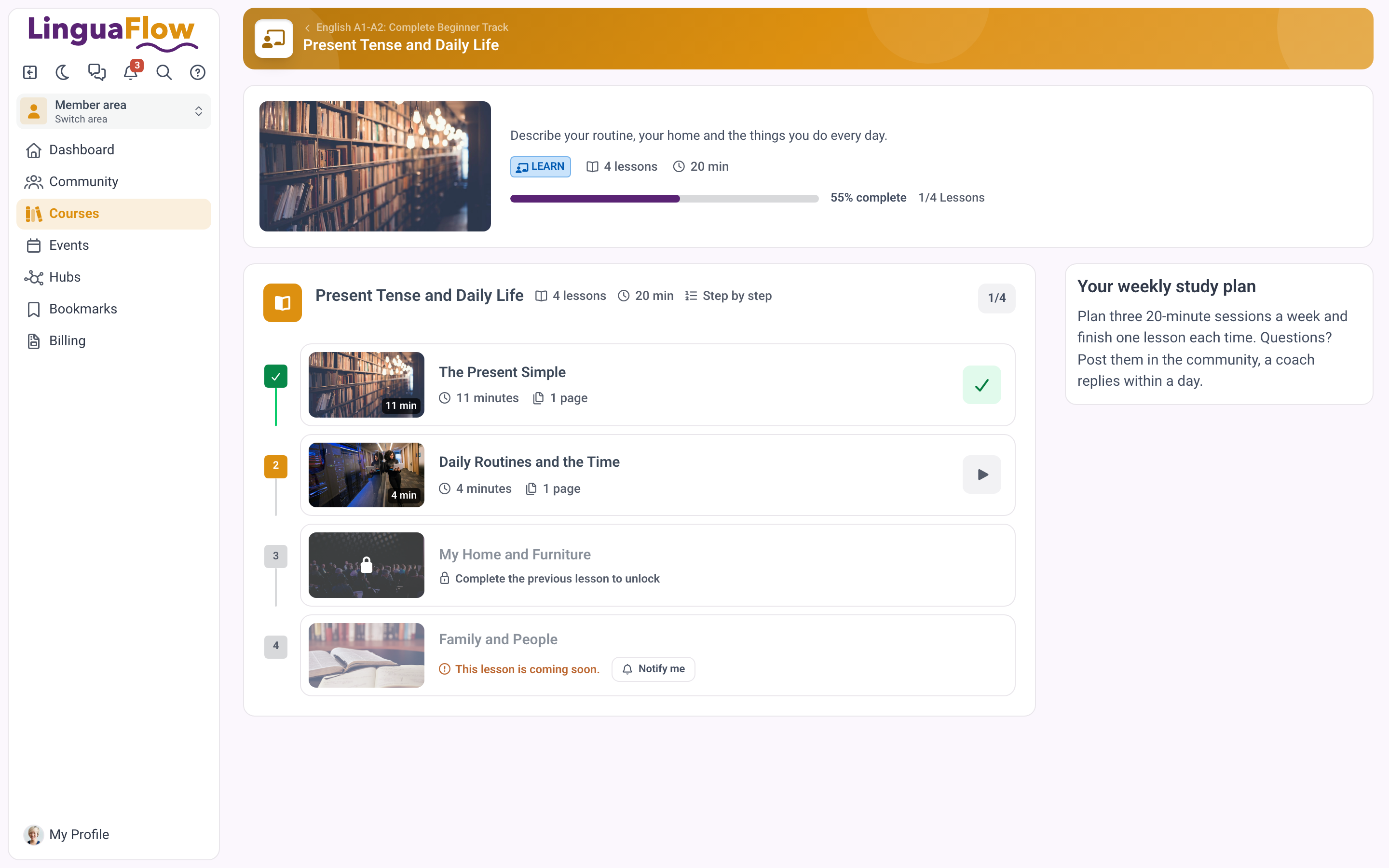Click step 4 grey marker

pos(275,646)
